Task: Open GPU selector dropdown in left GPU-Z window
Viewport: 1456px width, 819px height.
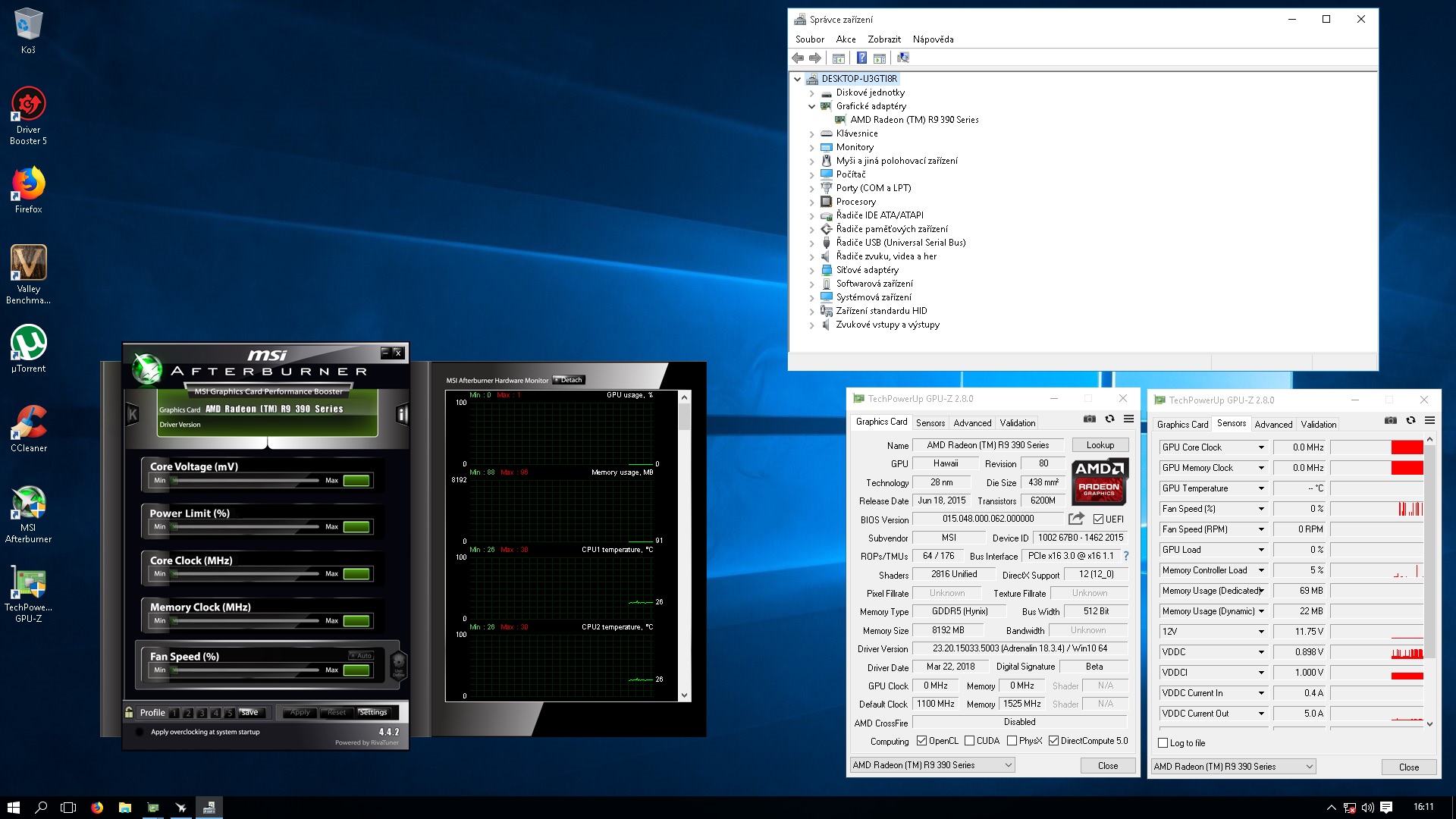Action: pyautogui.click(x=932, y=765)
